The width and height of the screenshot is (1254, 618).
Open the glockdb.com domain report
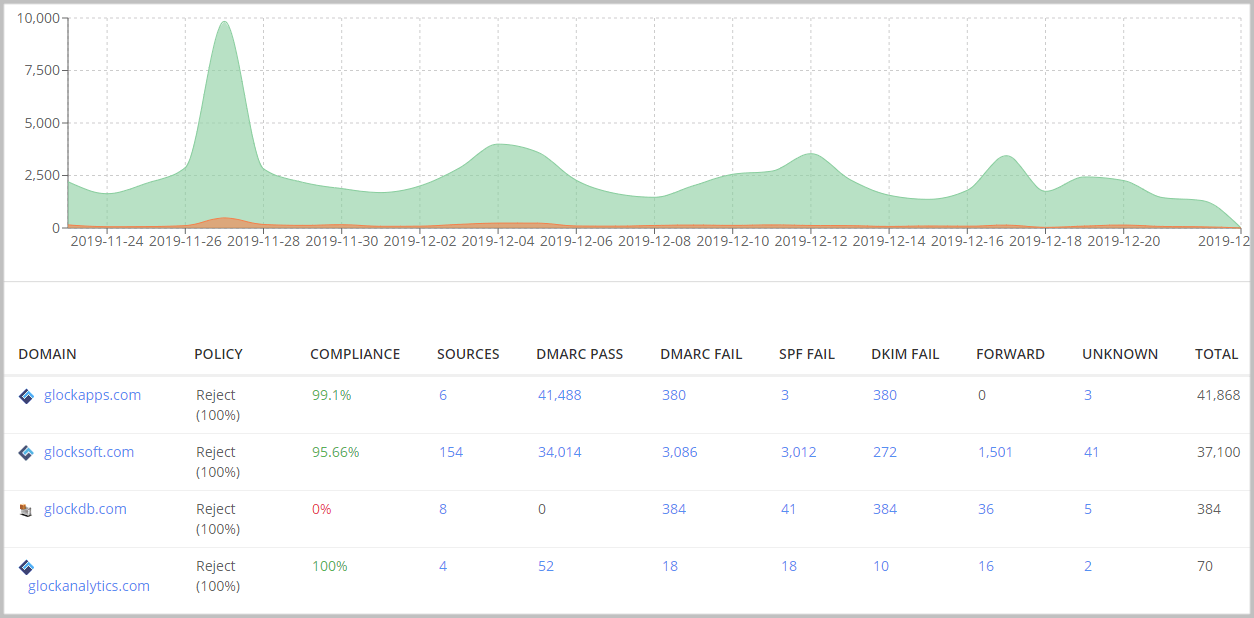(x=85, y=509)
